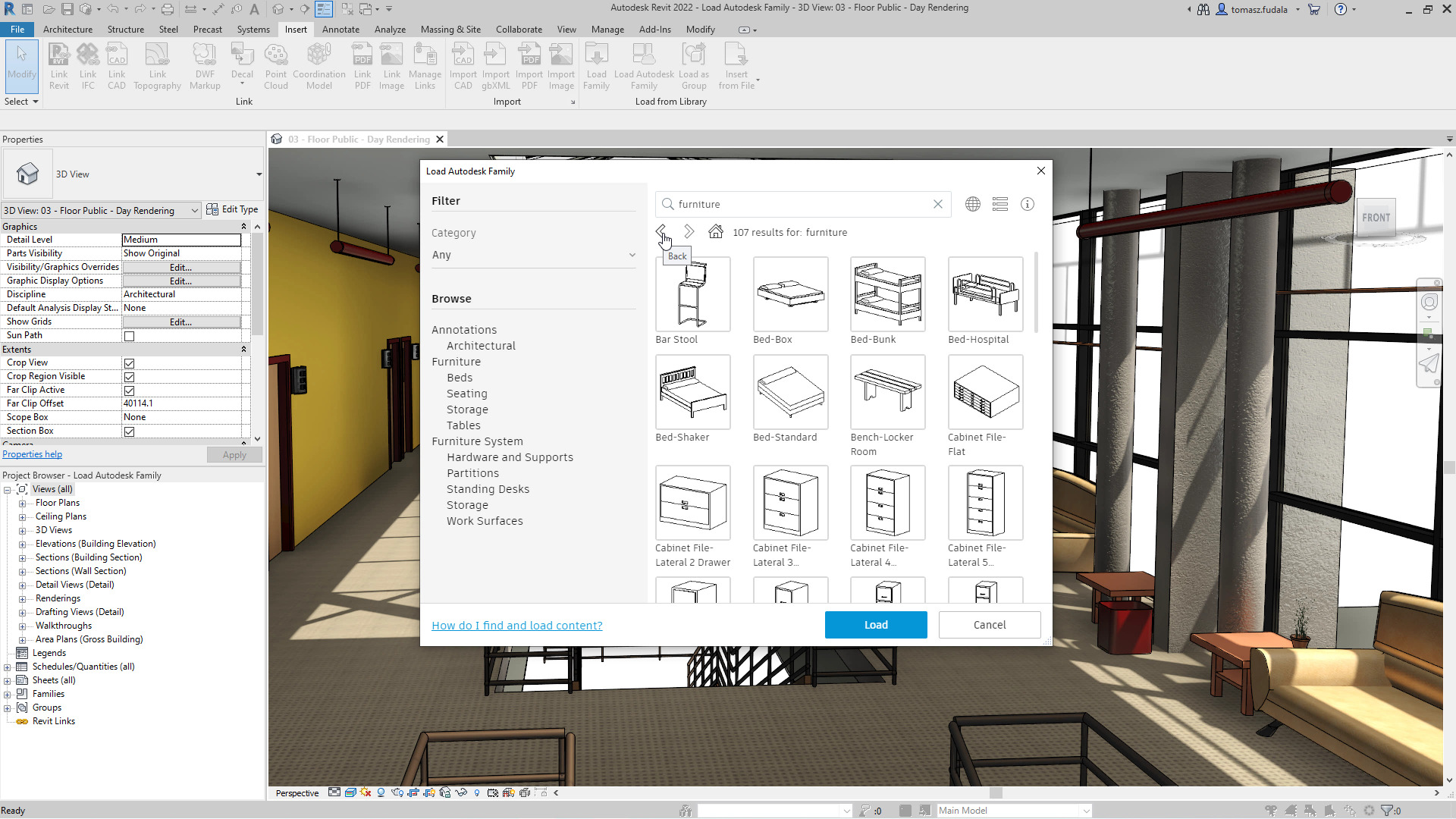Select Cabinet File-Lateral 2 Drawer thumbnail
Viewport: 1456px width, 819px height.
coord(693,503)
